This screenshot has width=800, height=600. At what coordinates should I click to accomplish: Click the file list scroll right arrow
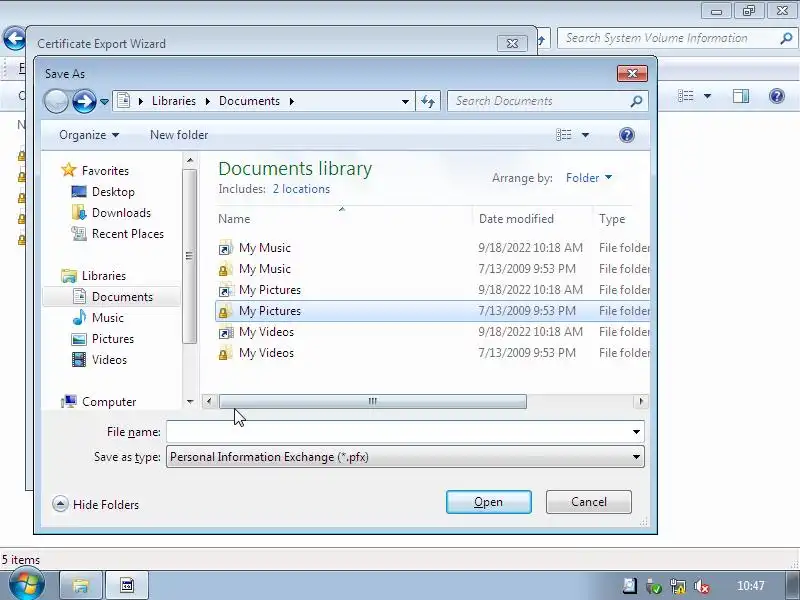[641, 402]
